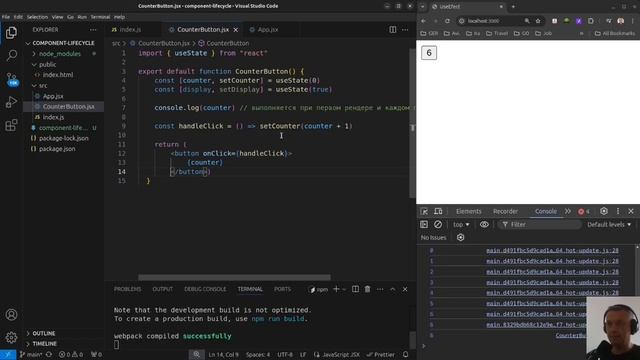Switch to the PROBLEMS panel tab
This screenshot has height=360, width=640.
pos(127,289)
